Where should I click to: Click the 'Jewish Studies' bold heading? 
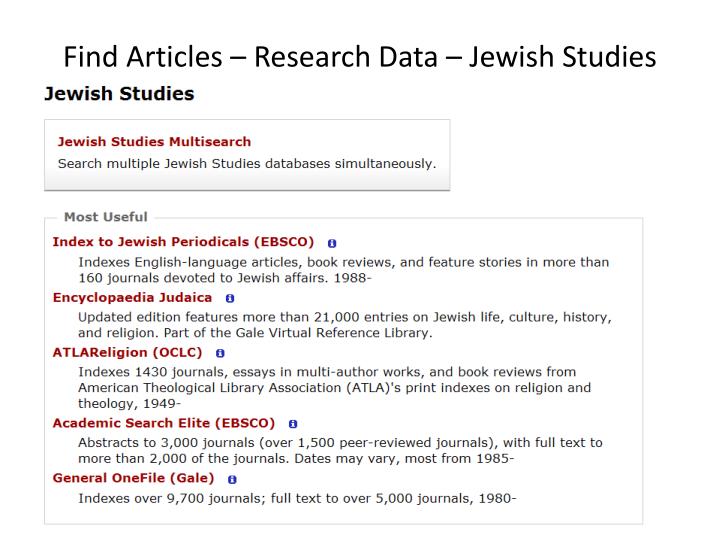(119, 94)
